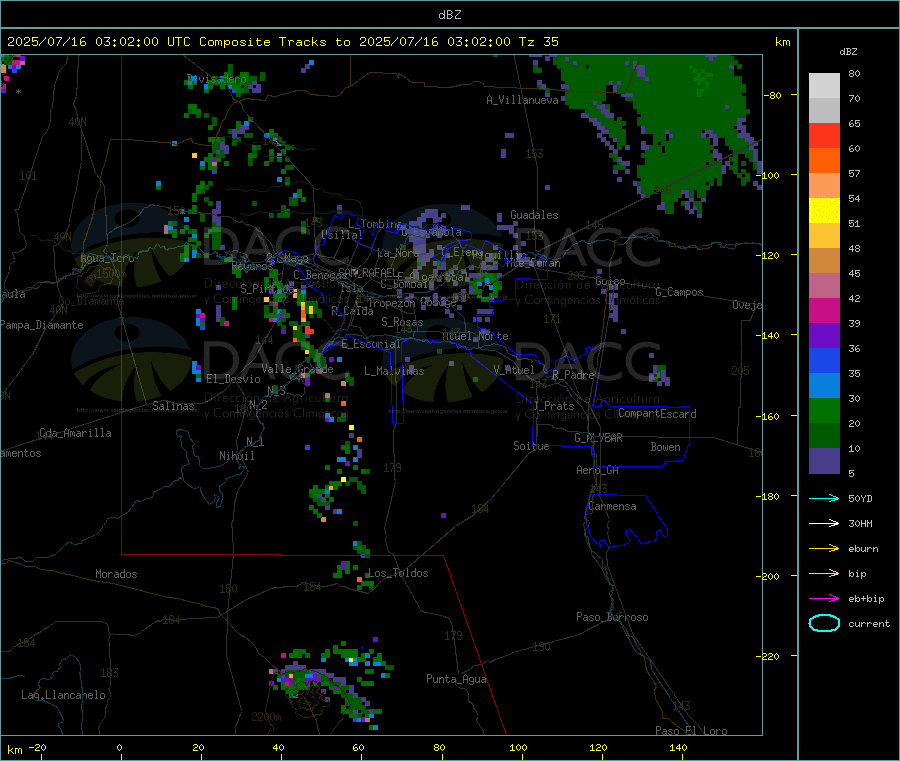The image size is (900, 761).
Task: Click the yellow eburn arrow in legend
Action: [x=824, y=548]
